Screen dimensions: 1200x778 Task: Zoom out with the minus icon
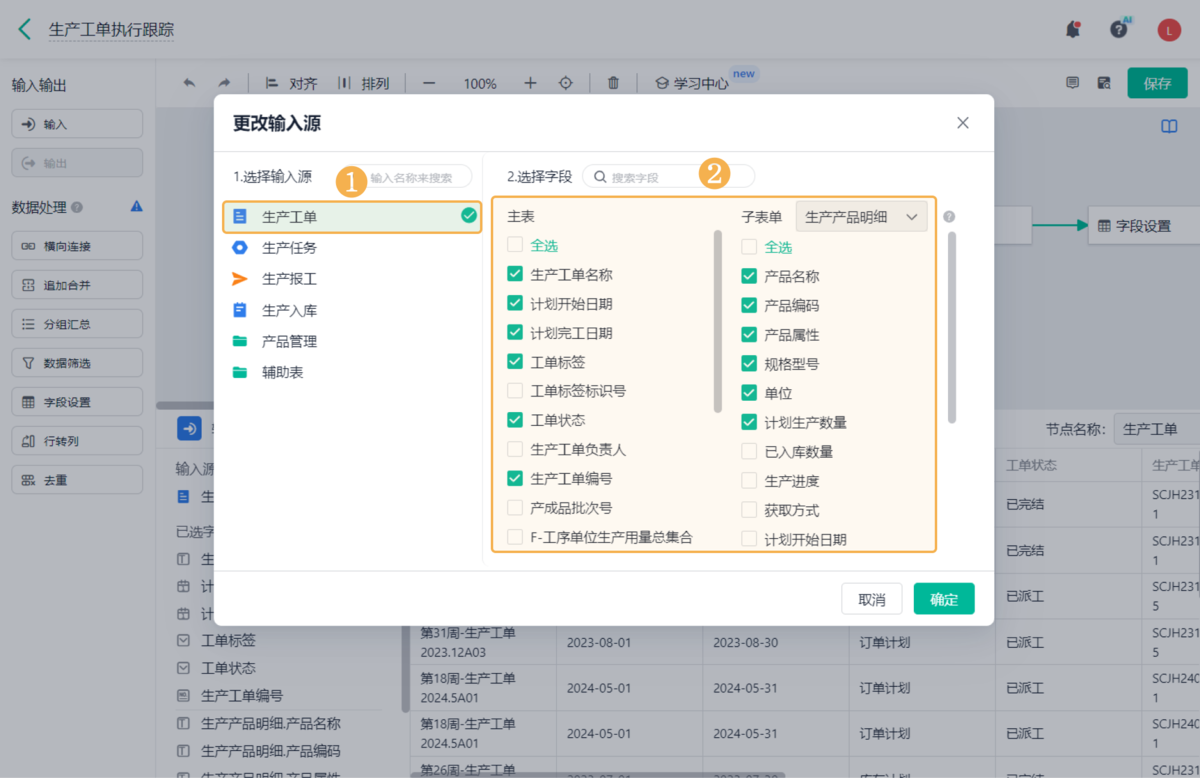click(x=429, y=83)
